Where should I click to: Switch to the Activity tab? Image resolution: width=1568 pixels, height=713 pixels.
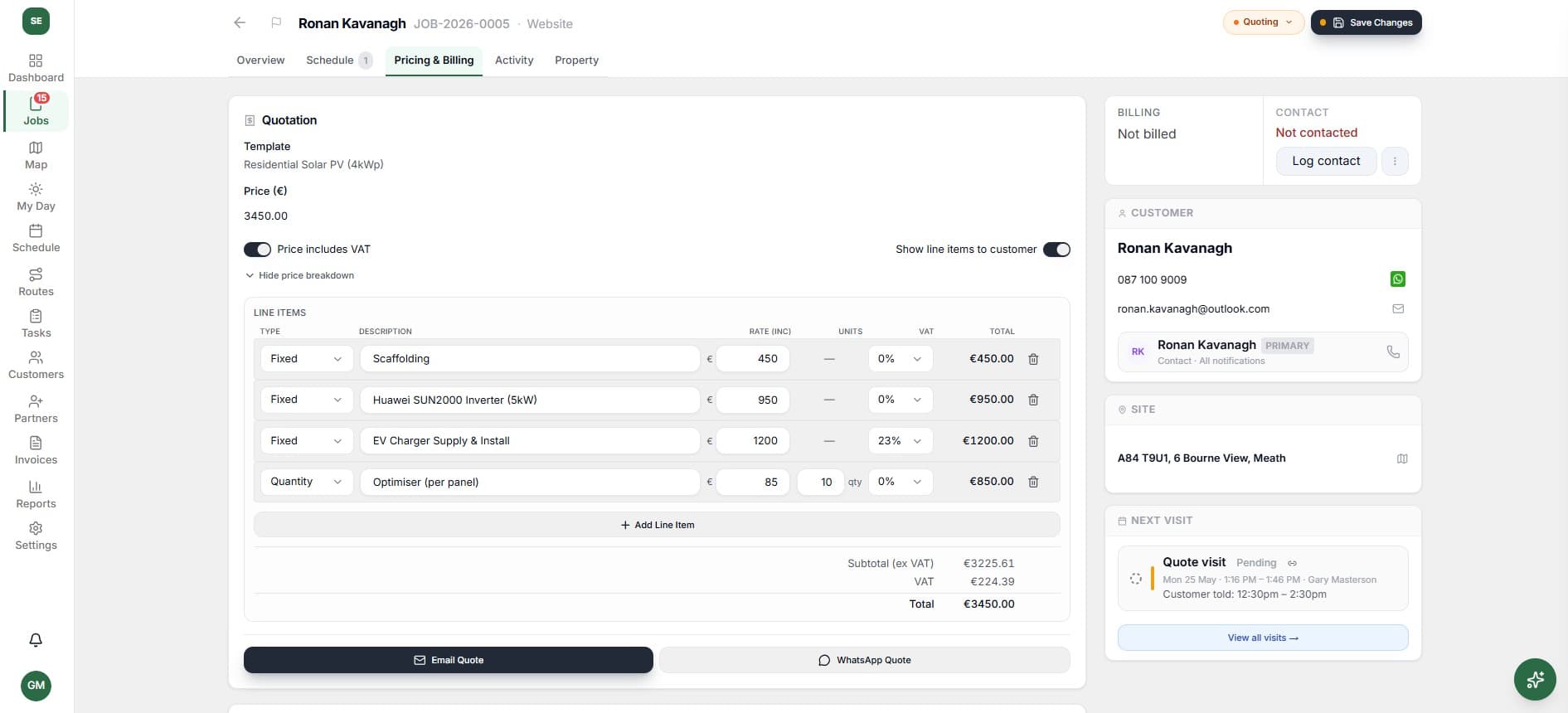[x=514, y=61]
